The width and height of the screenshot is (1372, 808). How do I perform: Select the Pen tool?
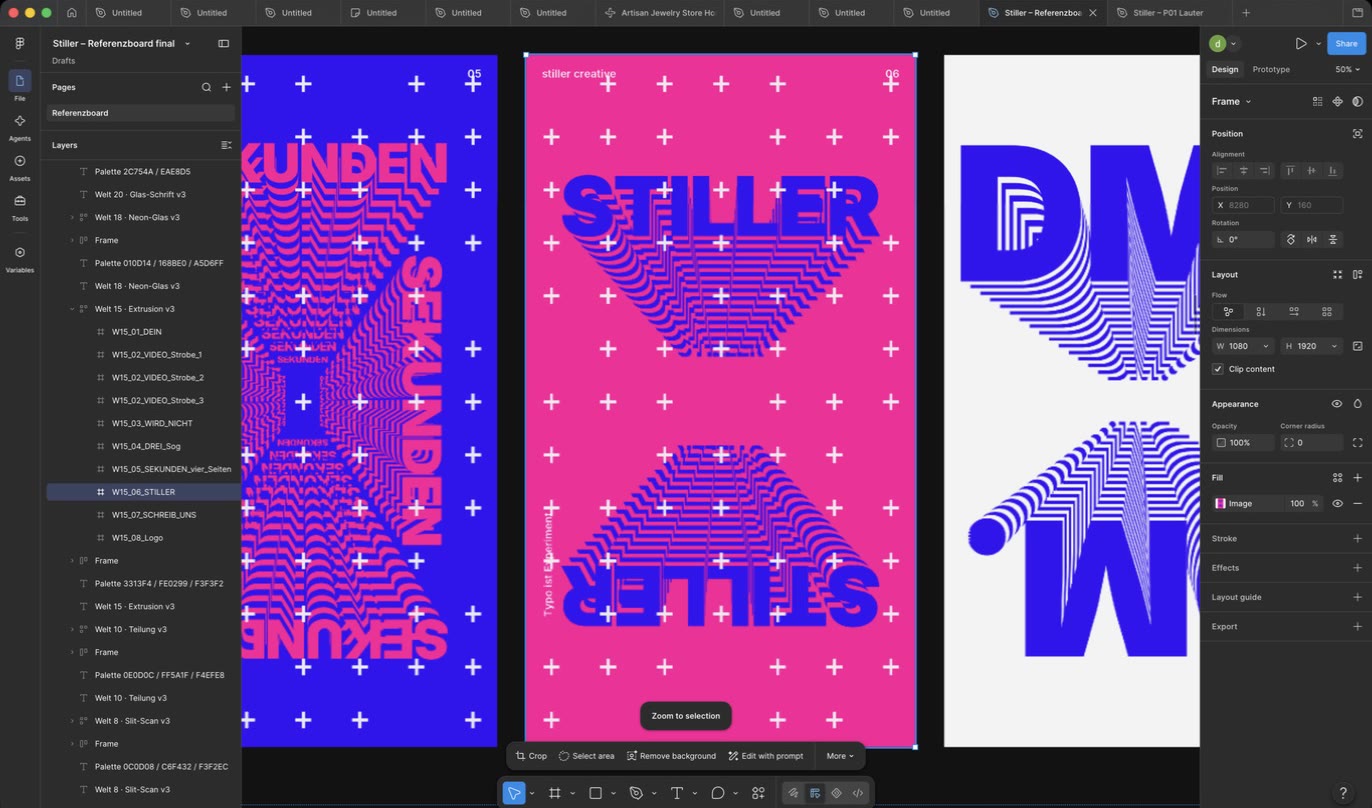click(x=636, y=793)
